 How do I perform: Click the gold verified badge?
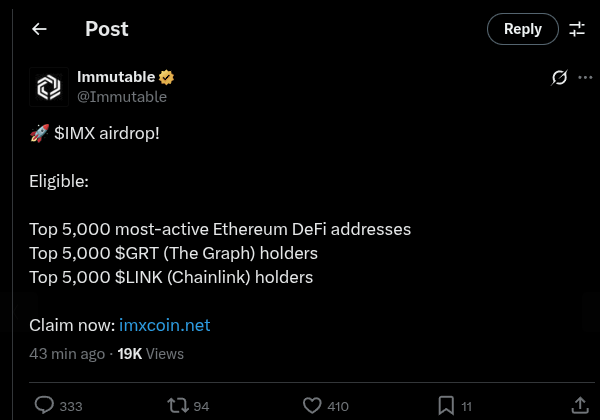(168, 77)
